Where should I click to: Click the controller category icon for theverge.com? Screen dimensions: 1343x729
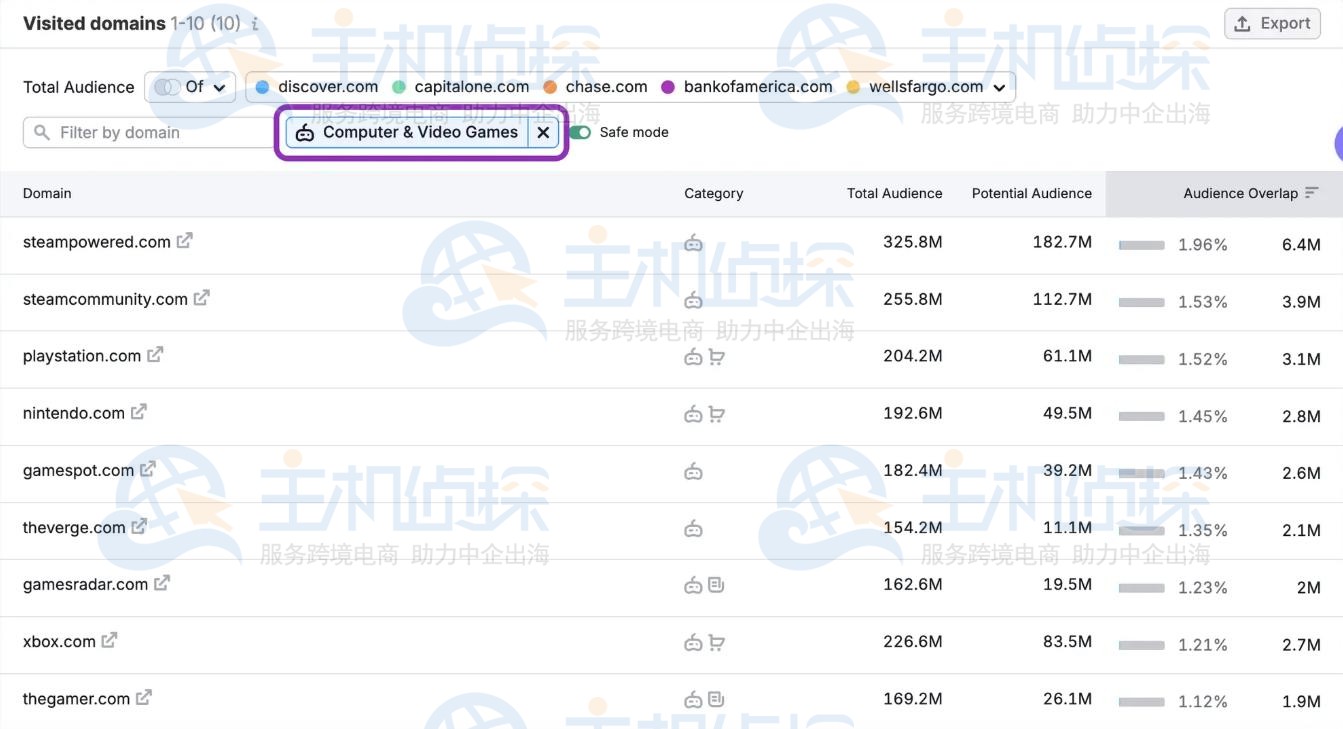pyautogui.click(x=693, y=526)
